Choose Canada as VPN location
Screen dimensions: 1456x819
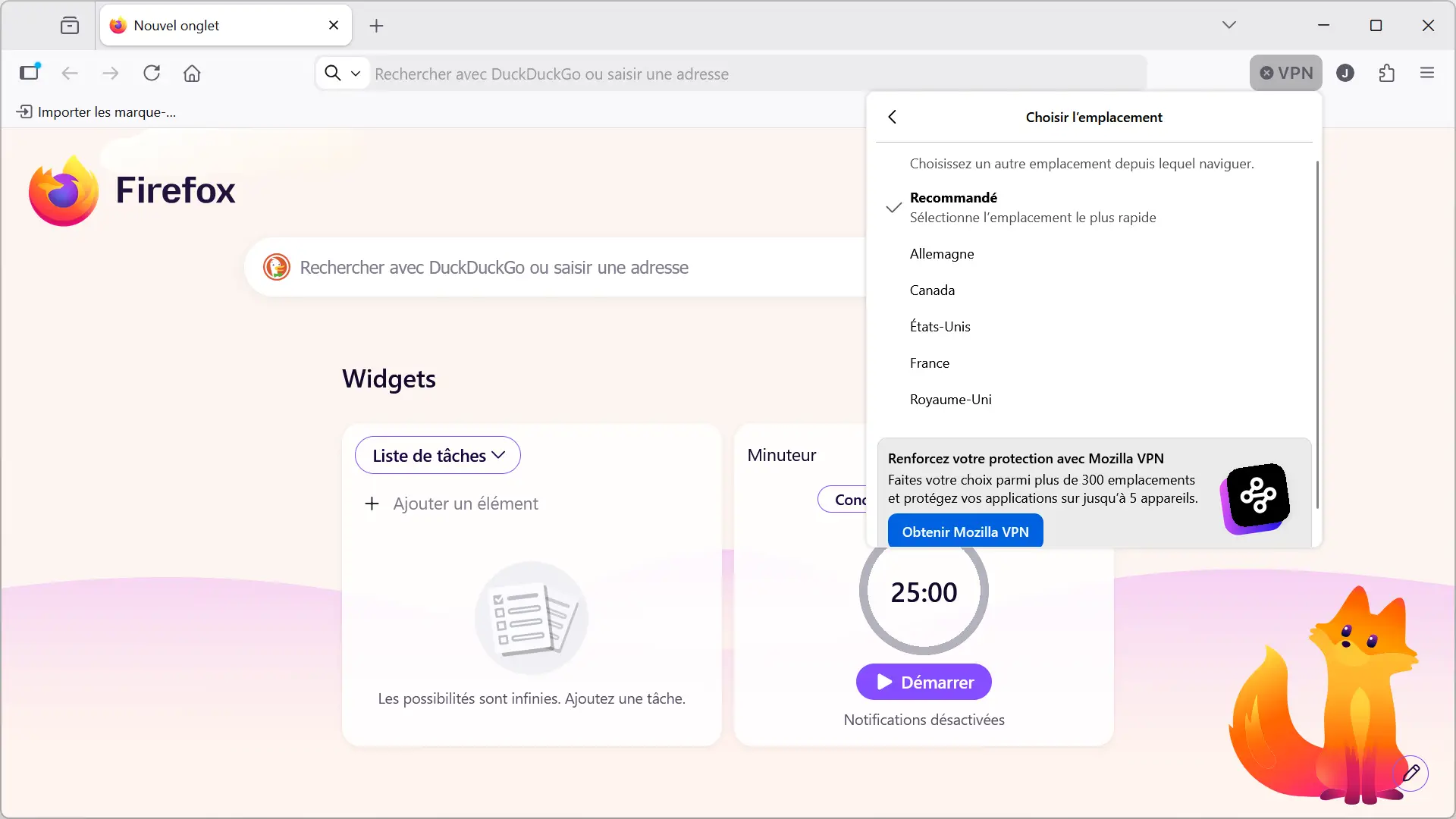pyautogui.click(x=1094, y=290)
